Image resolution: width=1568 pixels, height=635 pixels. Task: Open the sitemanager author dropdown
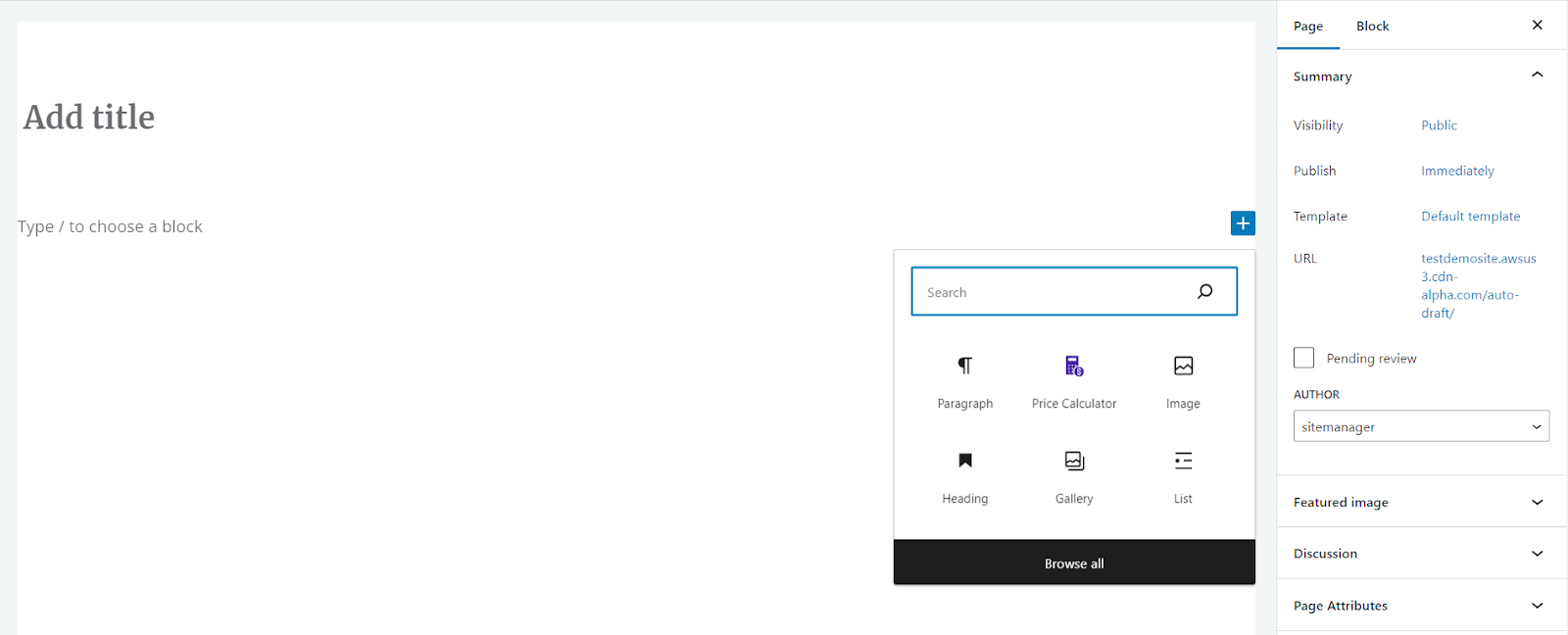tap(1421, 426)
